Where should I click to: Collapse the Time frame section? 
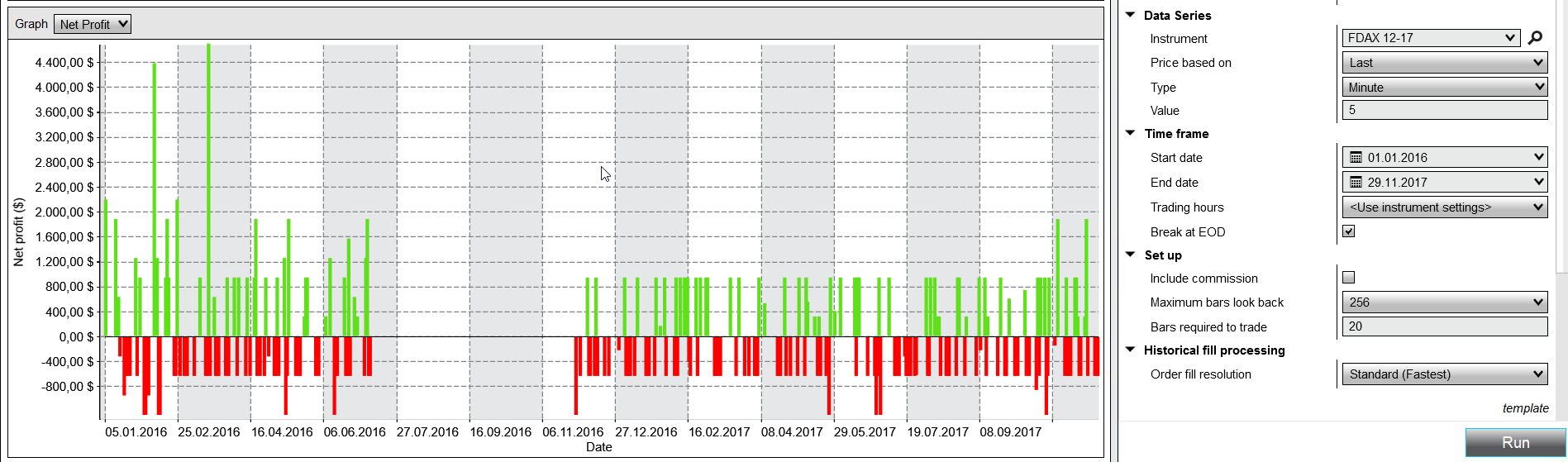click(x=1131, y=133)
